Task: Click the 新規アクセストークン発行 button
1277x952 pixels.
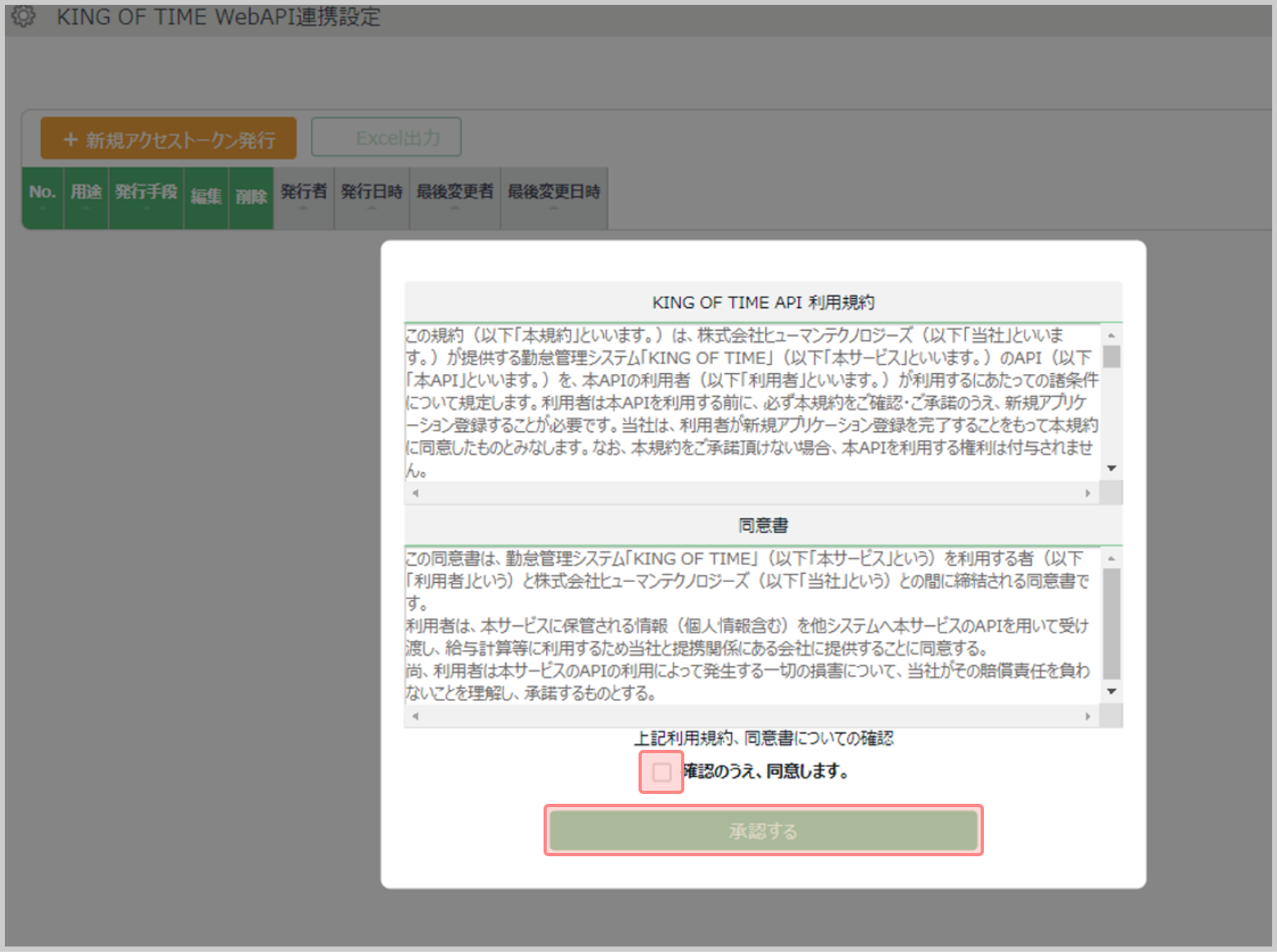Action: pyautogui.click(x=169, y=139)
